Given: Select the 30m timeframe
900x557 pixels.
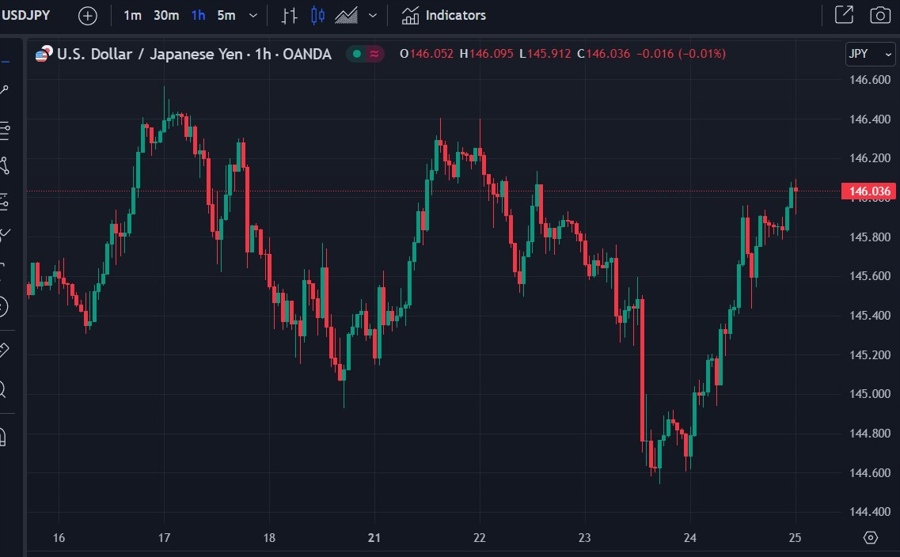Looking at the screenshot, I should [x=166, y=16].
